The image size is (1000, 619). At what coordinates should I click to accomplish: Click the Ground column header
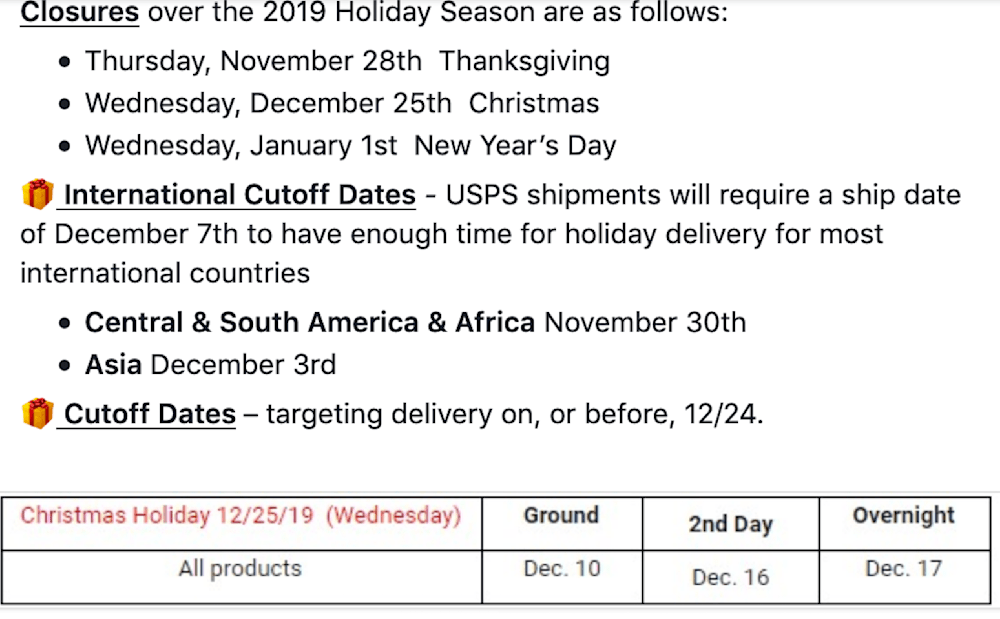click(561, 516)
